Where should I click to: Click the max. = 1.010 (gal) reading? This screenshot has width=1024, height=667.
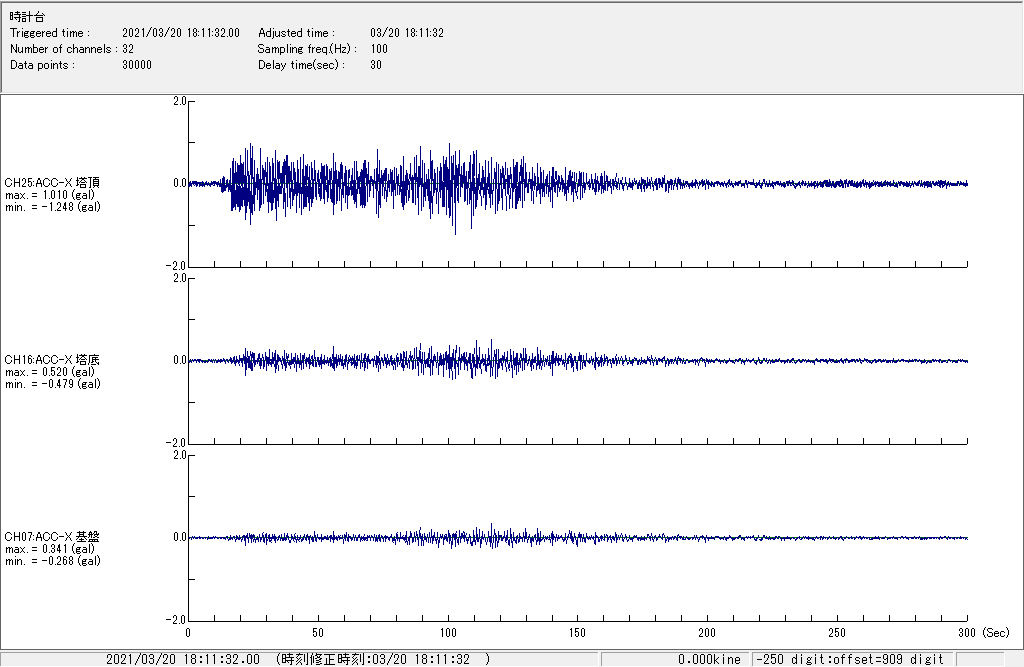(52, 195)
